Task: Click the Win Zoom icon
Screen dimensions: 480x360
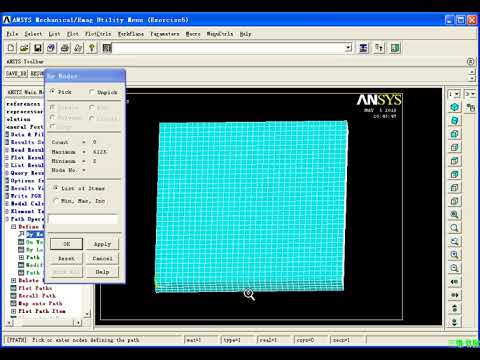Action: [454, 241]
